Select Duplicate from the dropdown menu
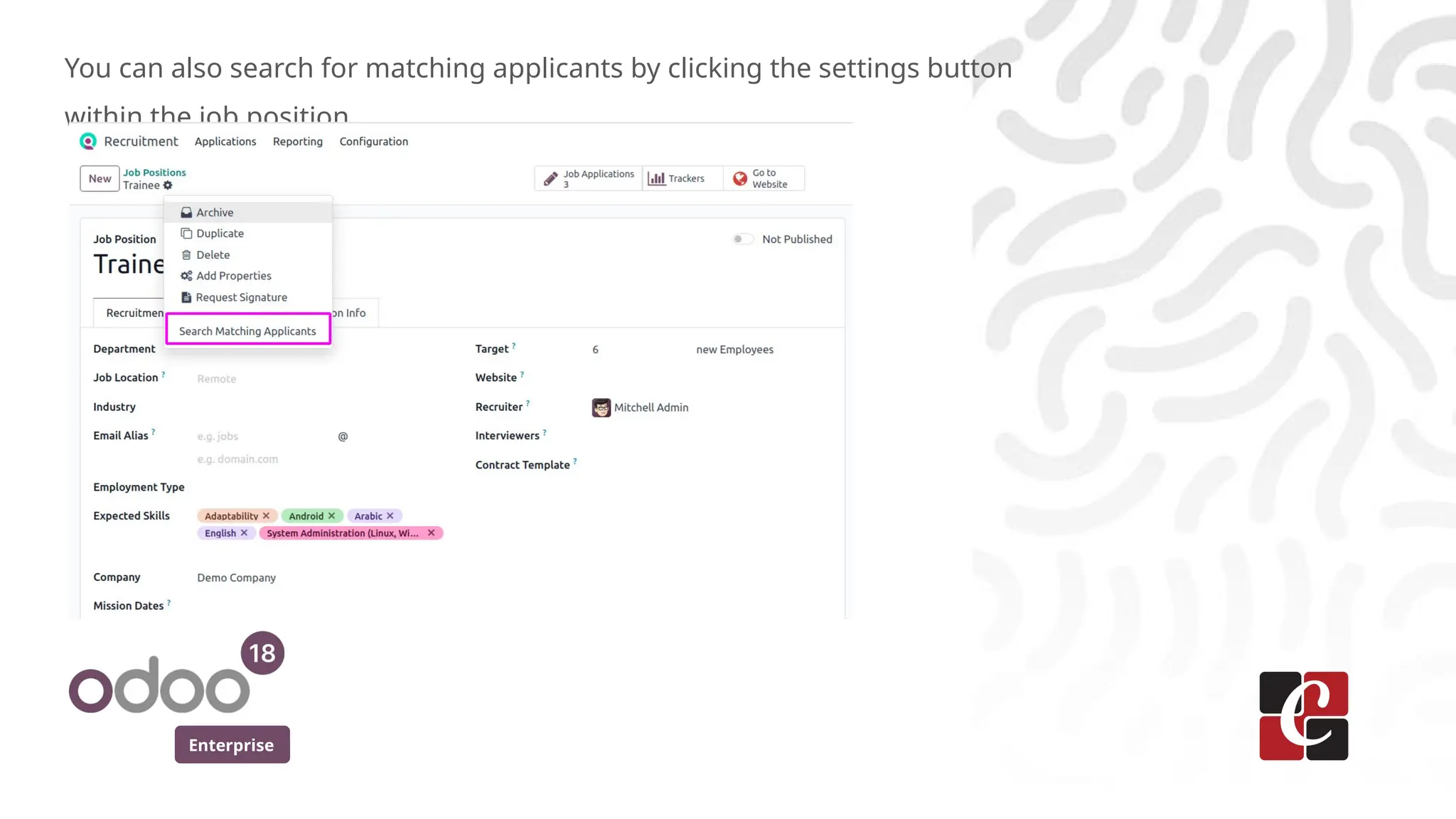Viewport: 1456px width, 819px height. point(248,233)
